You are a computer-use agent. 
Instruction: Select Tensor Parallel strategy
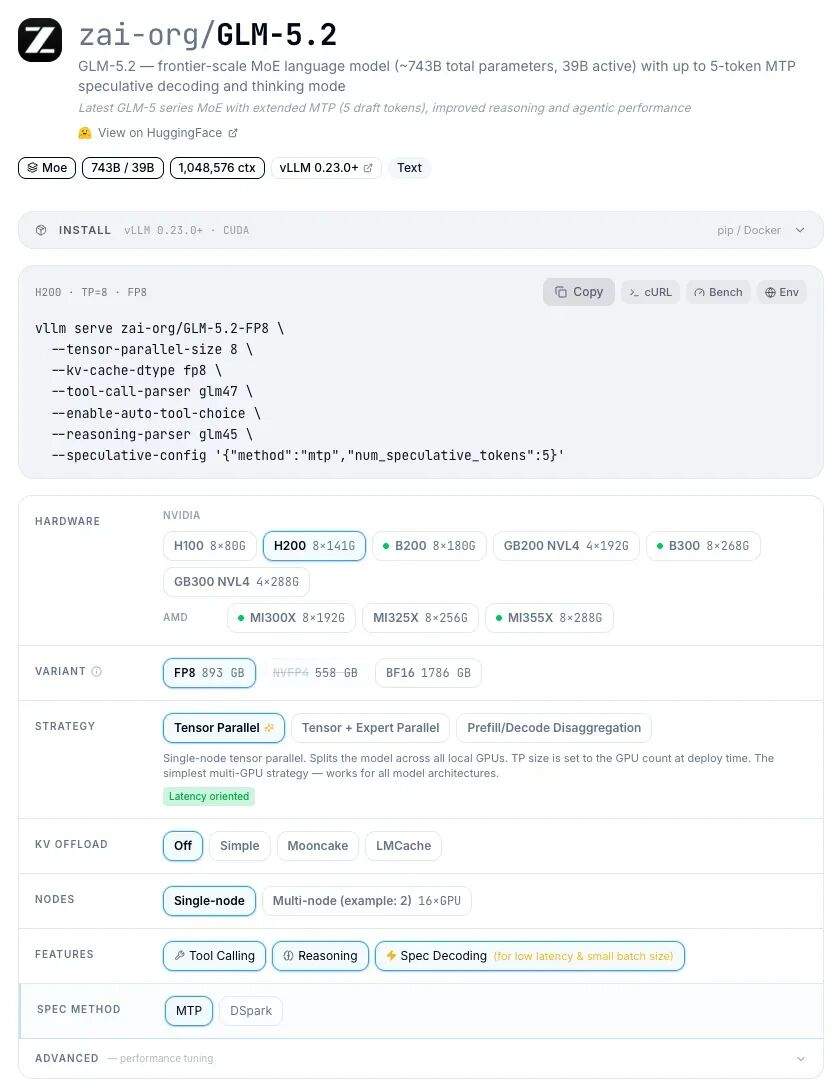coord(224,728)
